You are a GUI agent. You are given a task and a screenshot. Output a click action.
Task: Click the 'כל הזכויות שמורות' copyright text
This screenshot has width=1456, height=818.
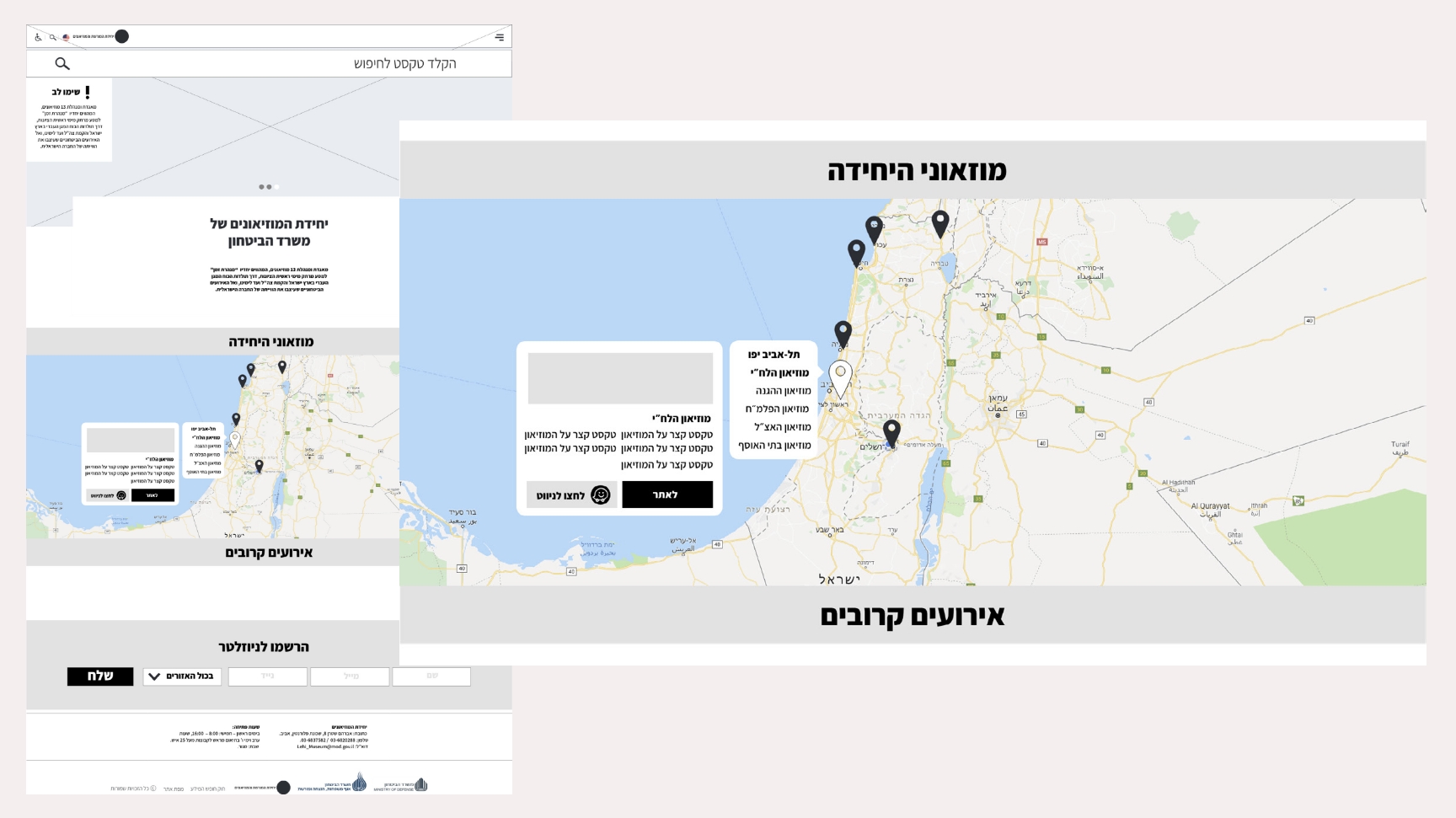coord(133,789)
